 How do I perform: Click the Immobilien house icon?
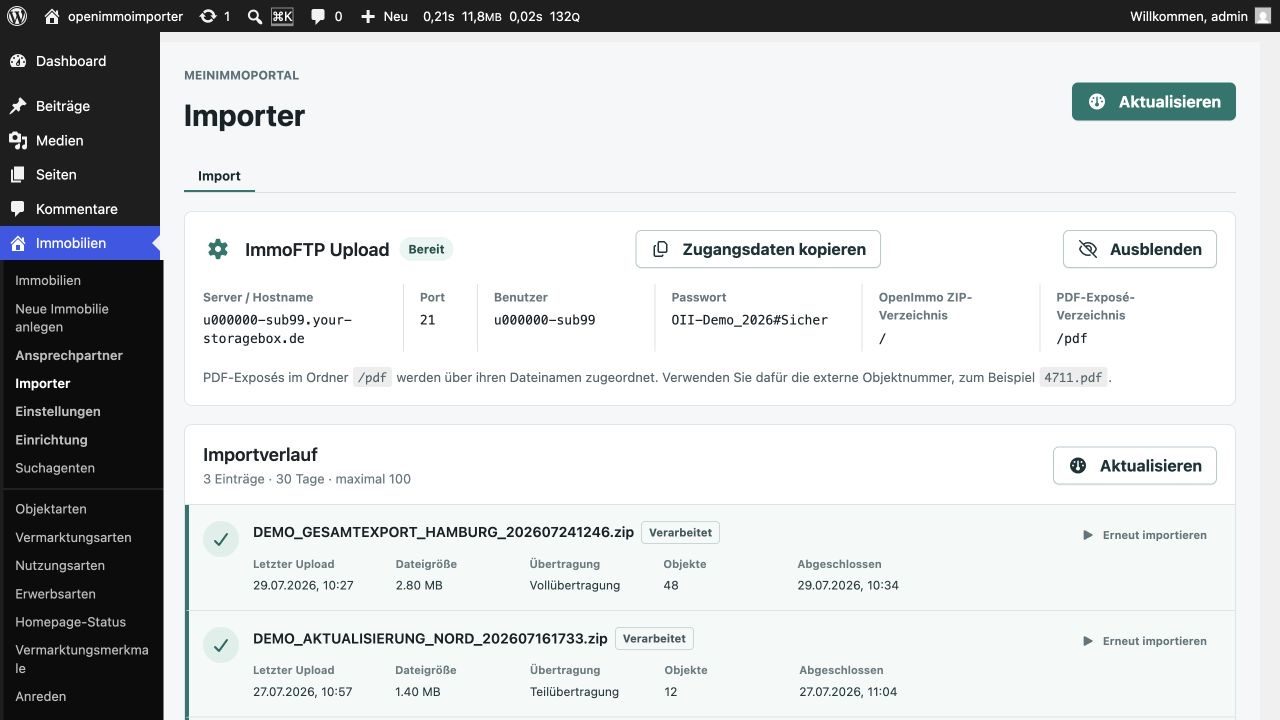point(18,243)
